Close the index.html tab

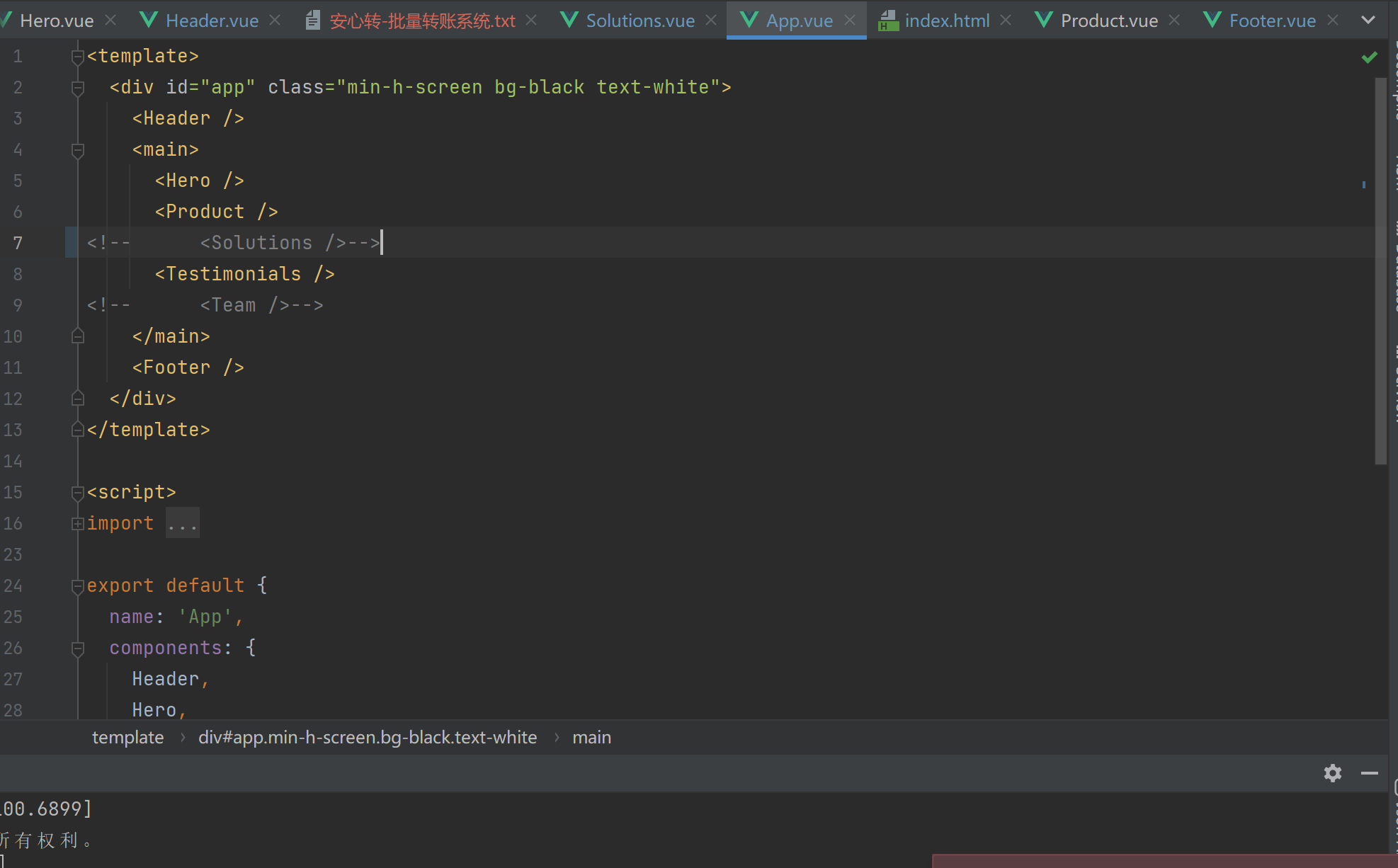pos(1006,21)
